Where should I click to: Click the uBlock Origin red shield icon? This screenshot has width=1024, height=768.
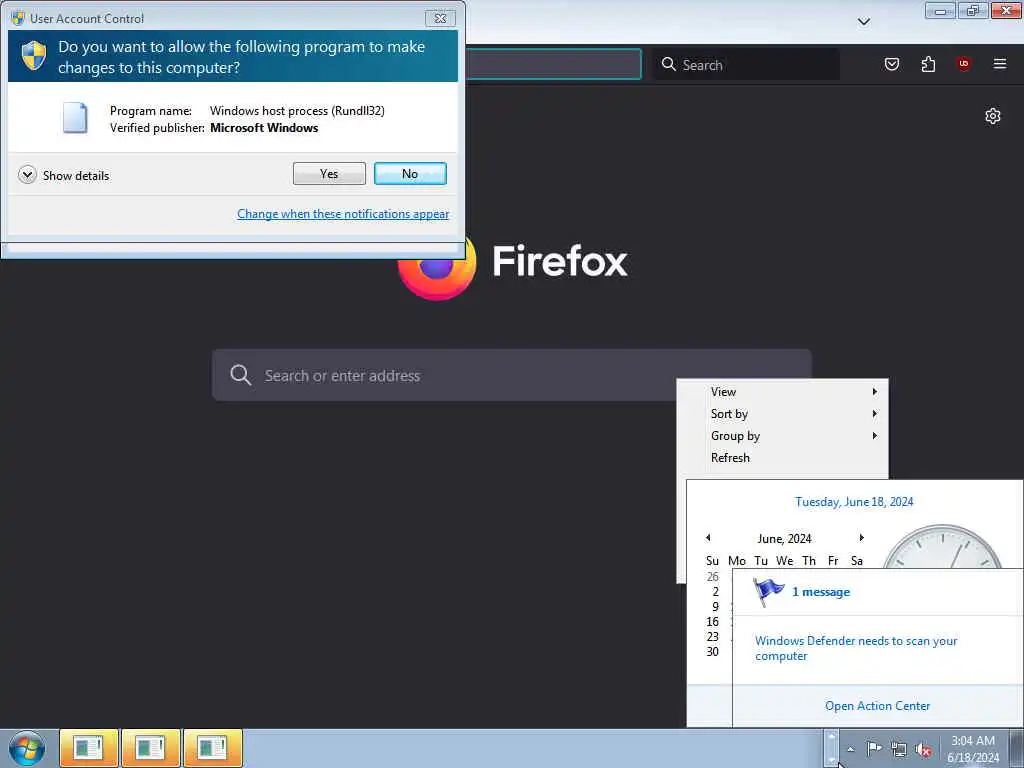(963, 63)
